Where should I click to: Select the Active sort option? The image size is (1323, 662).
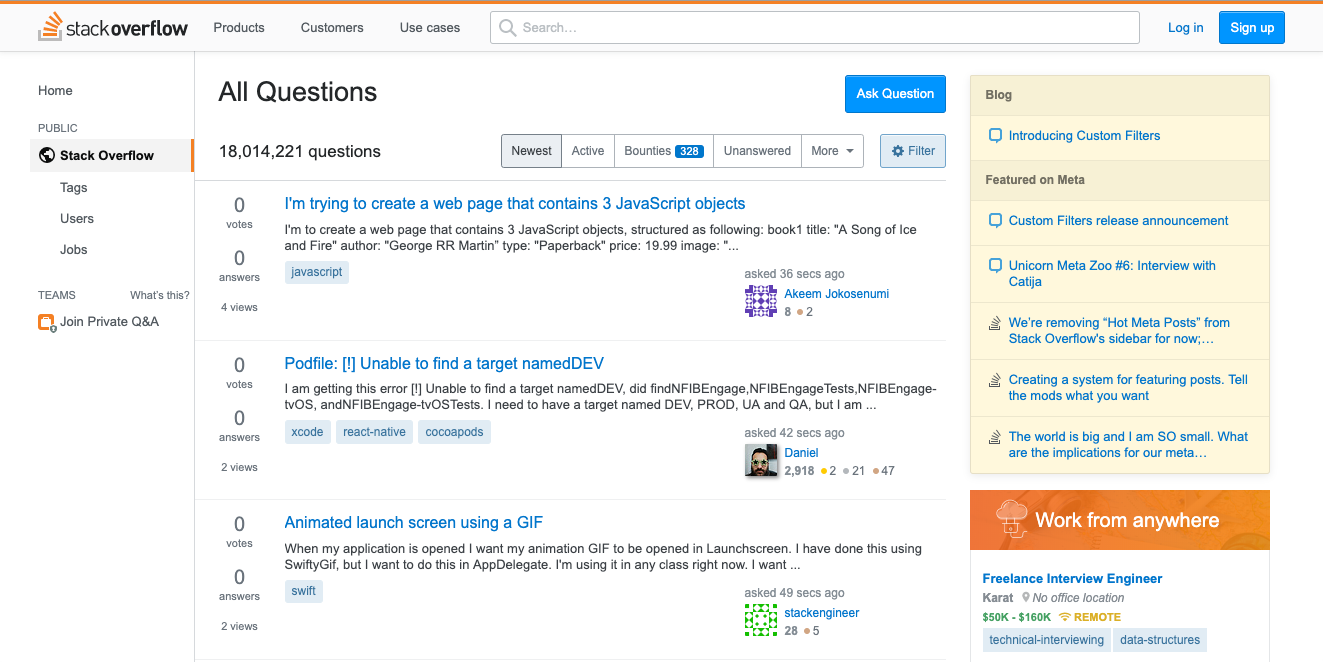click(x=587, y=150)
